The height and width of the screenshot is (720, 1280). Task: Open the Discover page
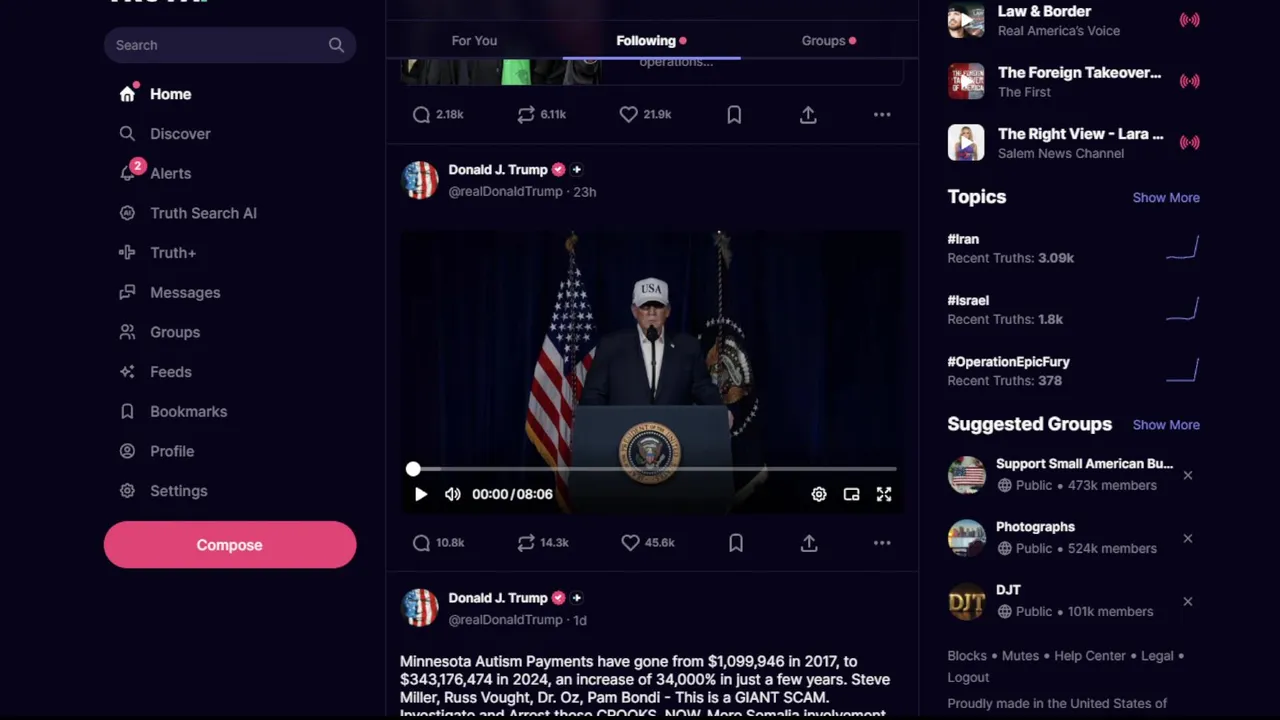165,133
